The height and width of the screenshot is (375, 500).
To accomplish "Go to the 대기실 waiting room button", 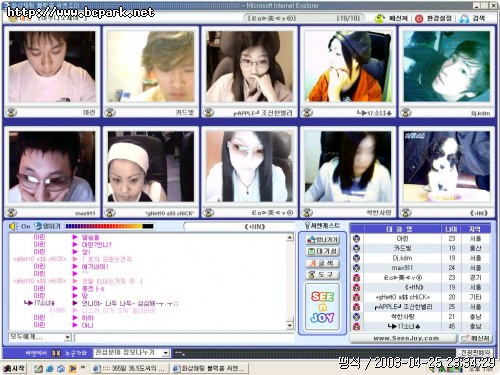I will pos(322,251).
